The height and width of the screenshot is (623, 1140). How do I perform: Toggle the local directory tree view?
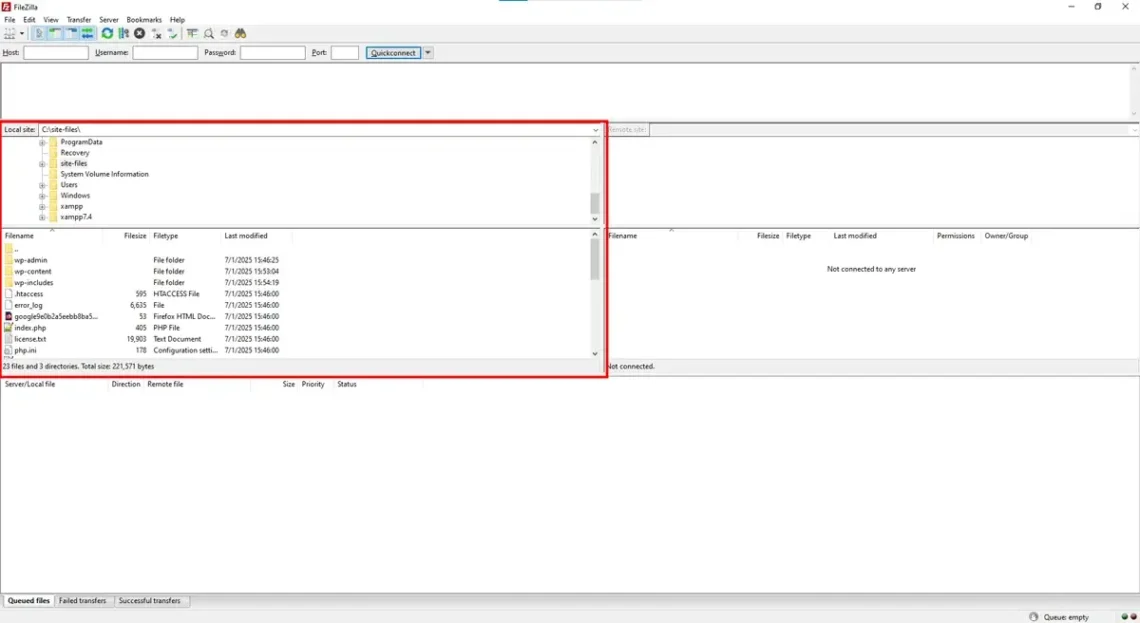[53, 33]
